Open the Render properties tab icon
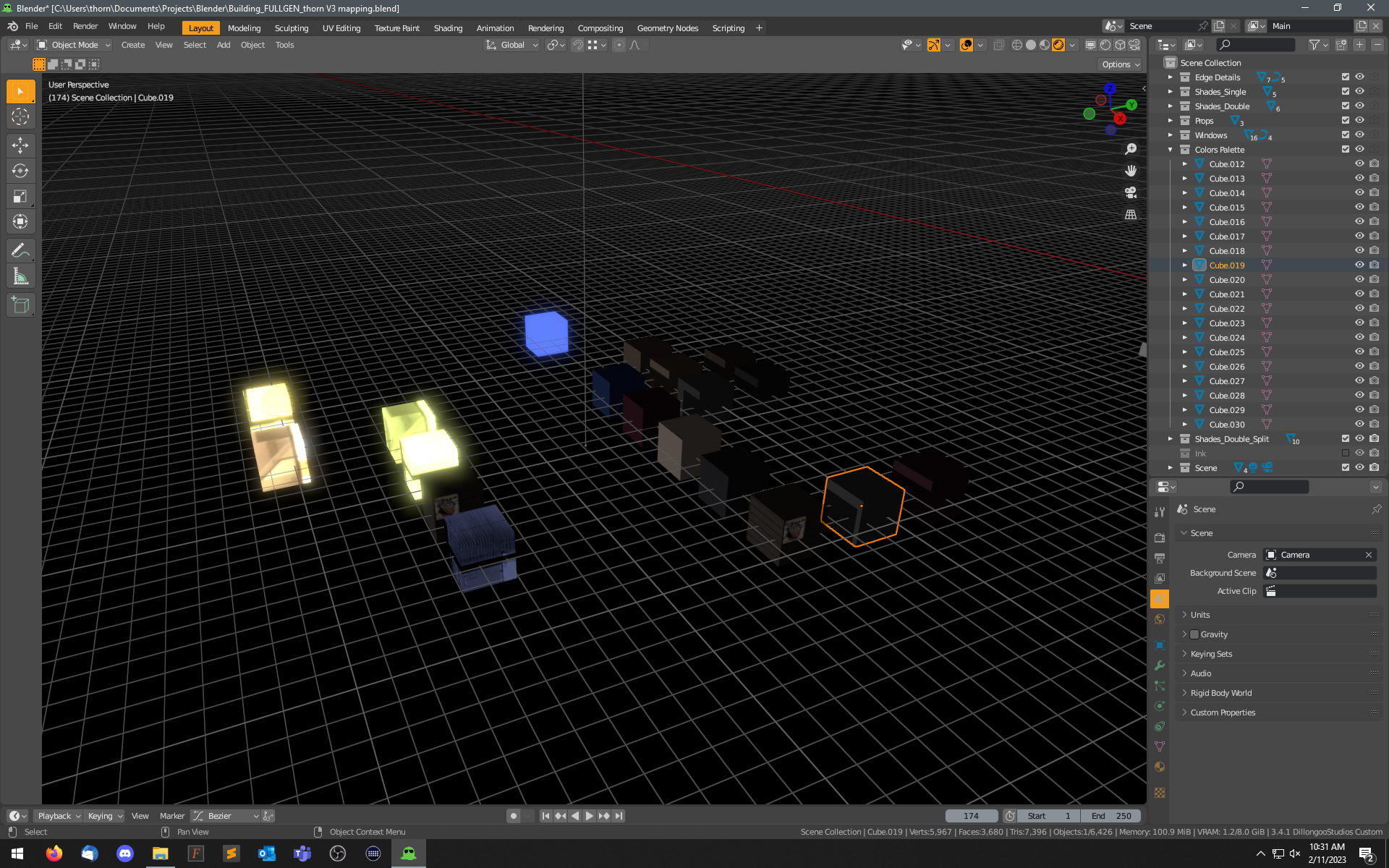Image resolution: width=1389 pixels, height=868 pixels. coord(1160,537)
